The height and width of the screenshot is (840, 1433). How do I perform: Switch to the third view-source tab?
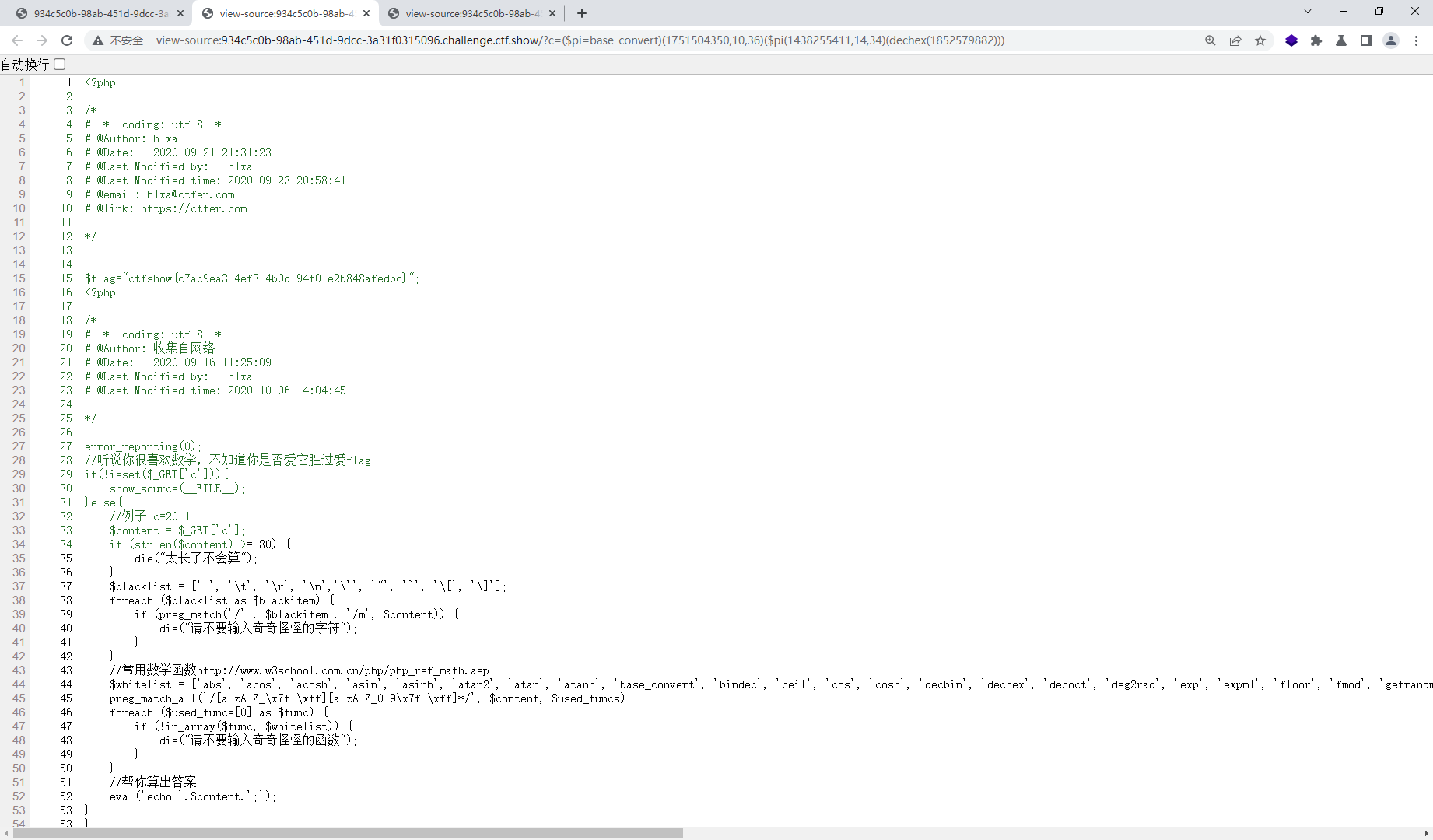click(471, 13)
